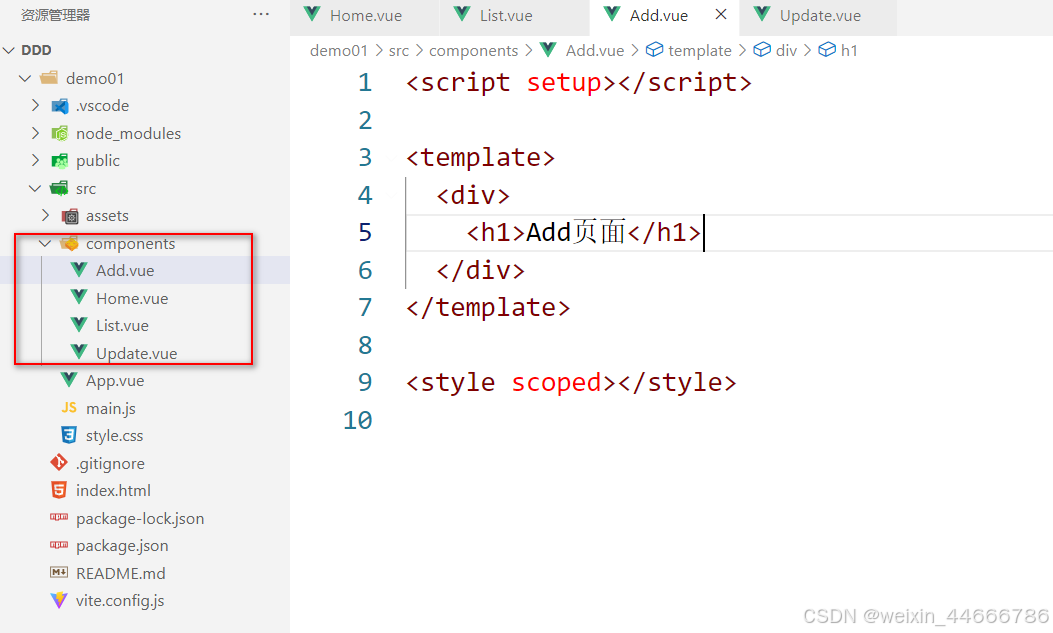1053x633 pixels.
Task: Click the Vue icon beside App.vue
Action: (x=69, y=379)
